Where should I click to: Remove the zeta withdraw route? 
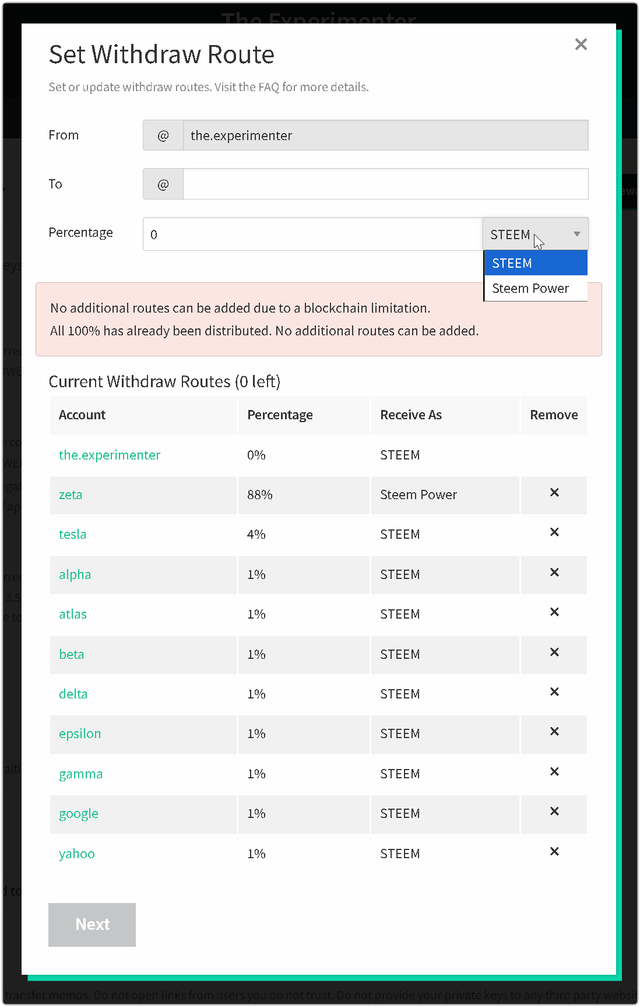(554, 493)
